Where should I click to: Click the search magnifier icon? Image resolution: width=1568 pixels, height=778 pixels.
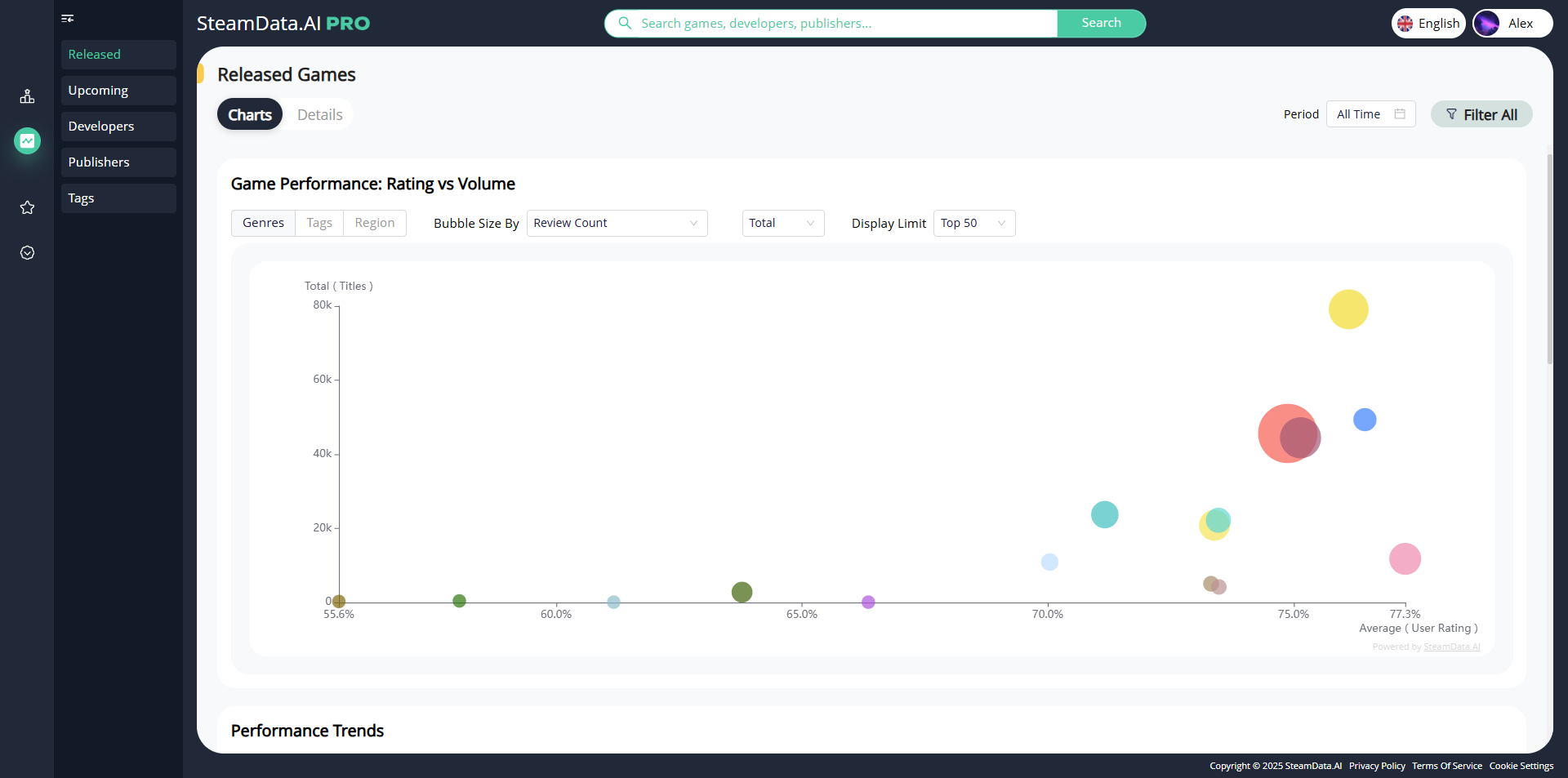tap(624, 23)
